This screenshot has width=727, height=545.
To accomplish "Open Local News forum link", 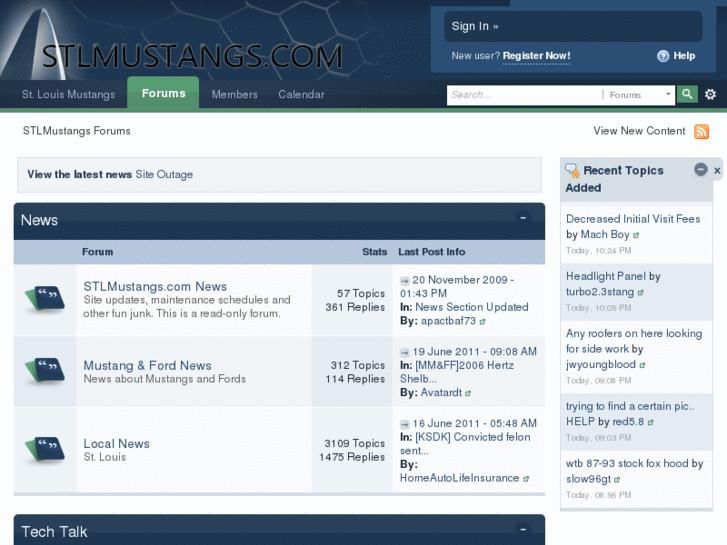I will [116, 444].
